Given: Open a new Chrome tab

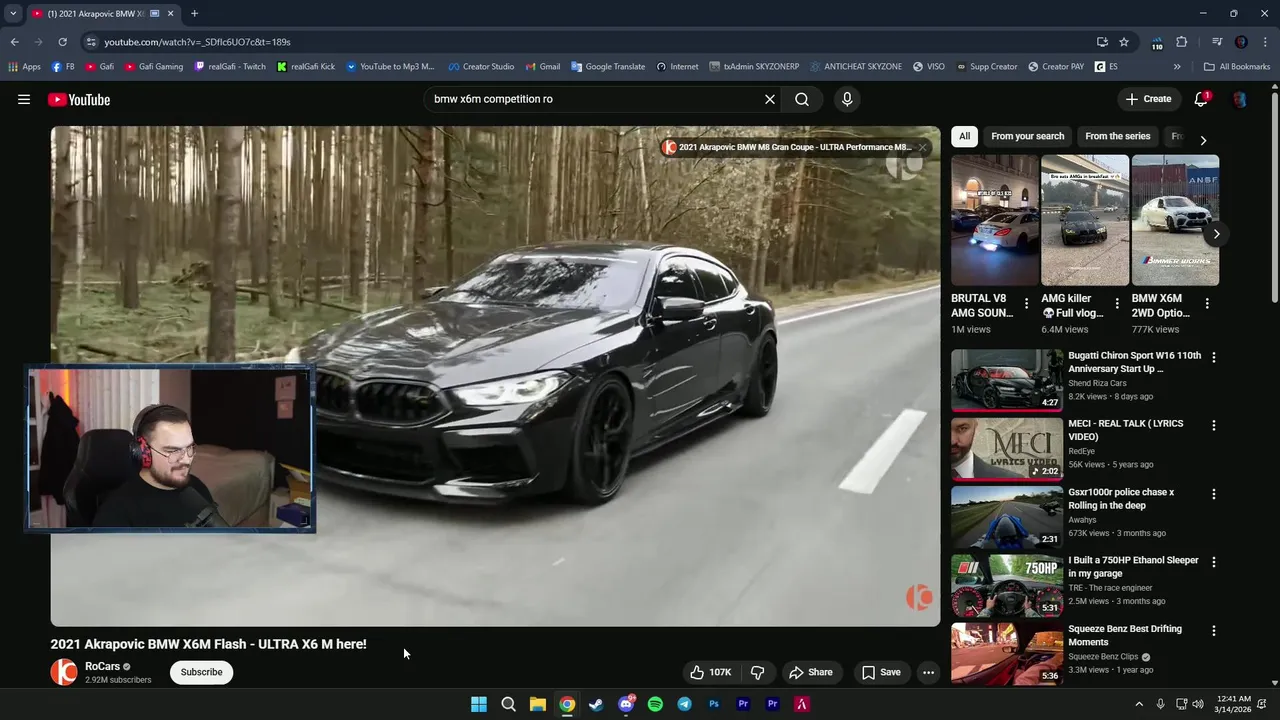Looking at the screenshot, I should click(194, 13).
